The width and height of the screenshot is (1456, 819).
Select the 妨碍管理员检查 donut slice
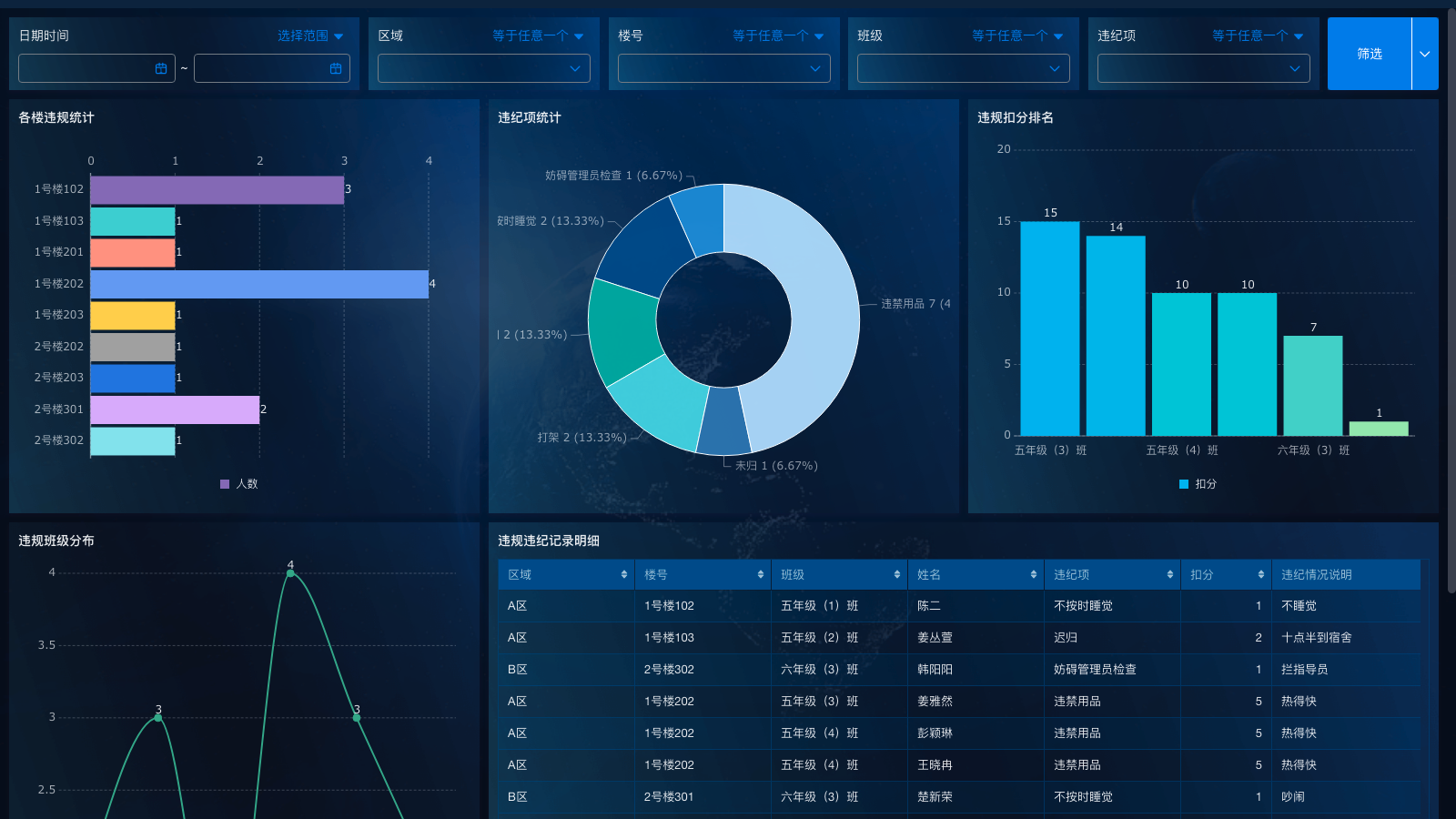point(703,218)
